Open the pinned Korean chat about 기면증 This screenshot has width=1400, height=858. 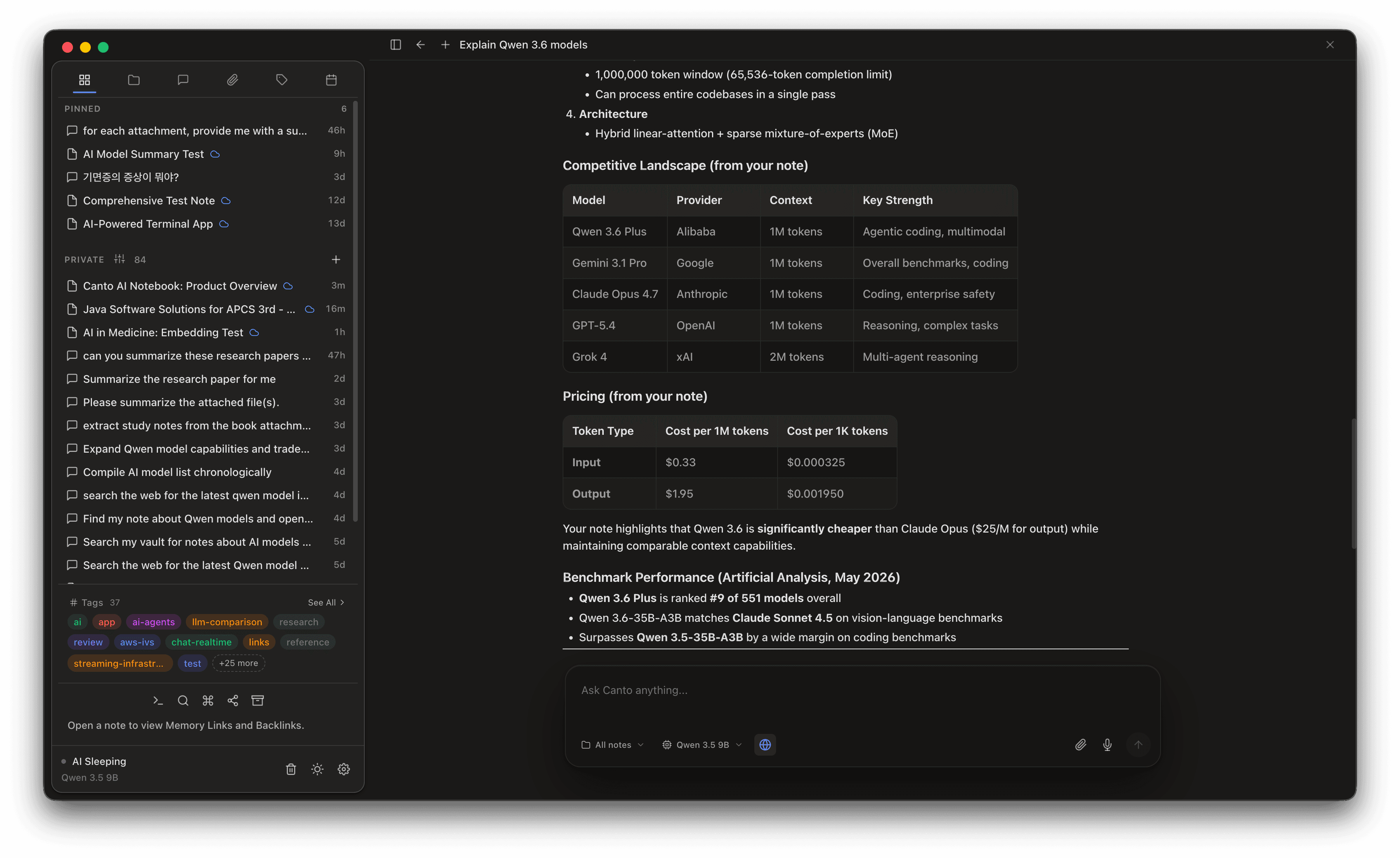tap(205, 177)
